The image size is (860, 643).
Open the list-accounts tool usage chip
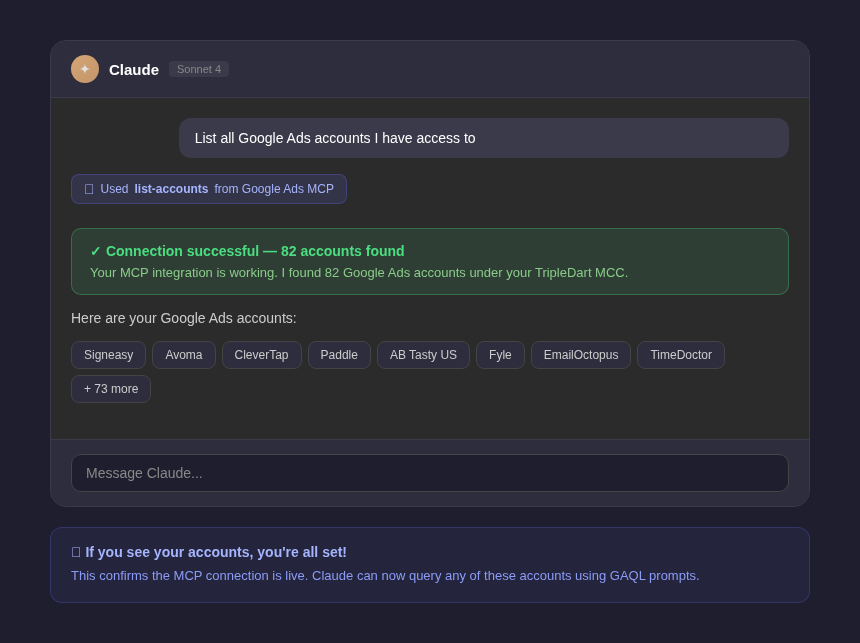click(x=209, y=189)
